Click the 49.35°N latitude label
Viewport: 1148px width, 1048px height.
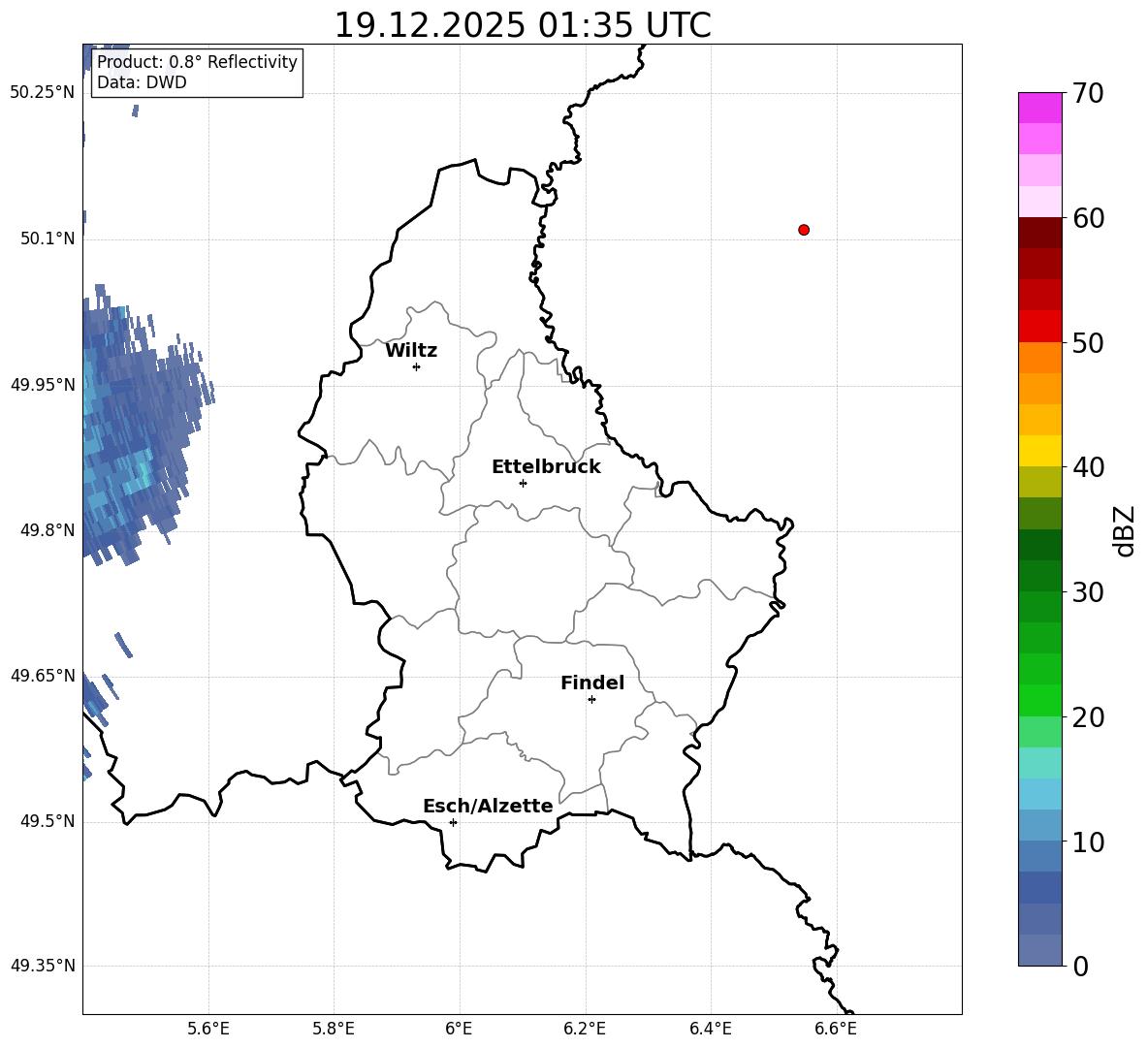click(43, 966)
